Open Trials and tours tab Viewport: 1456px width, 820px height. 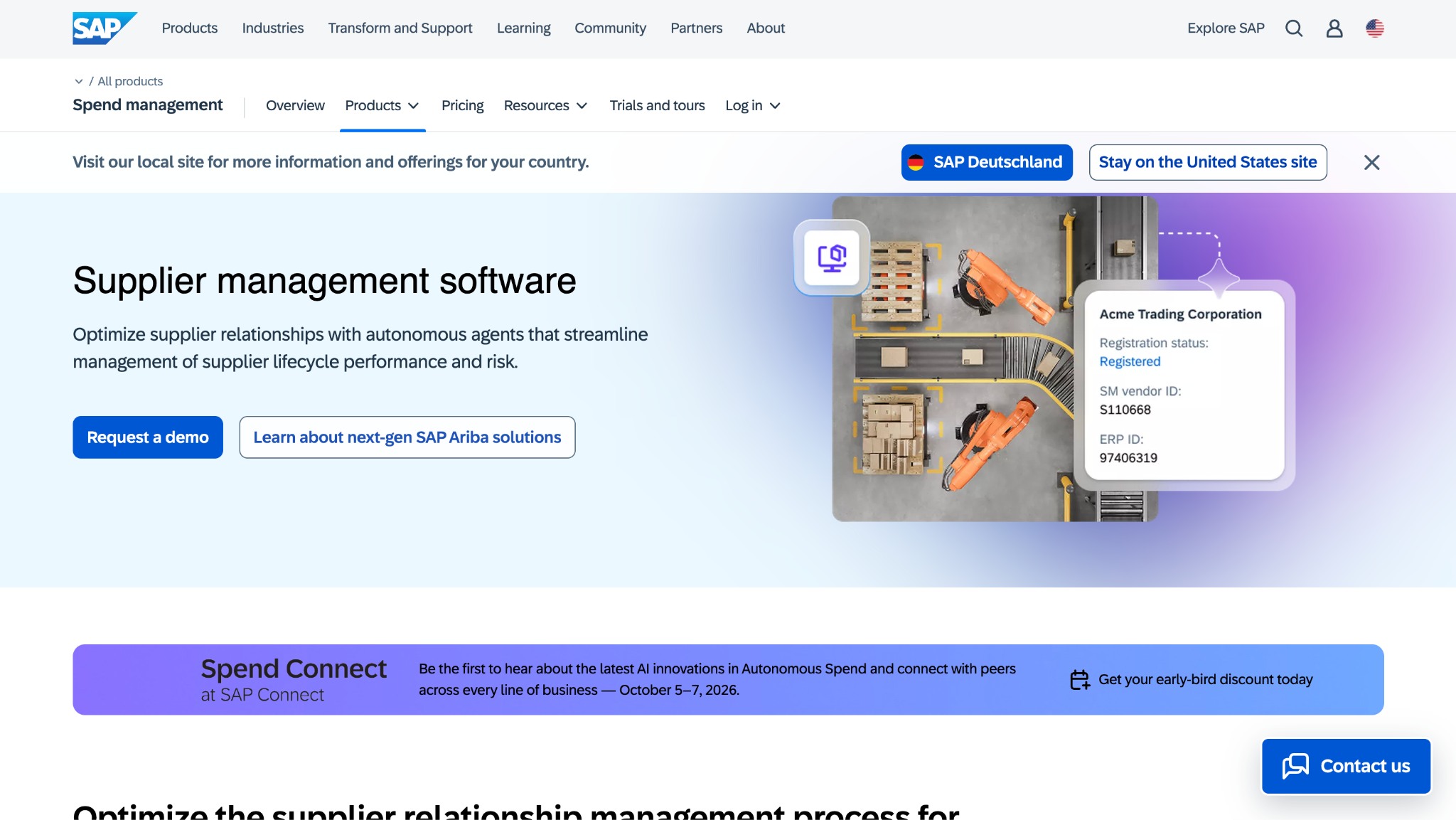pos(657,105)
